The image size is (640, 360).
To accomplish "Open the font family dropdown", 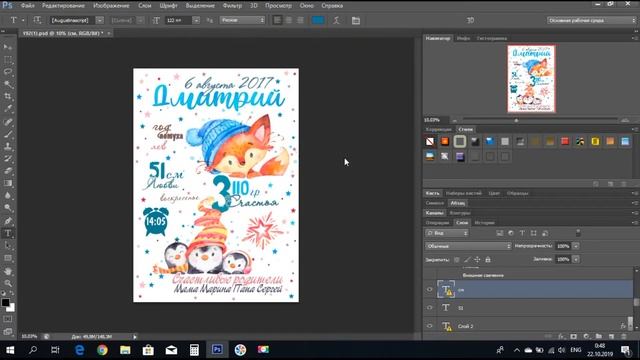I will (100, 20).
